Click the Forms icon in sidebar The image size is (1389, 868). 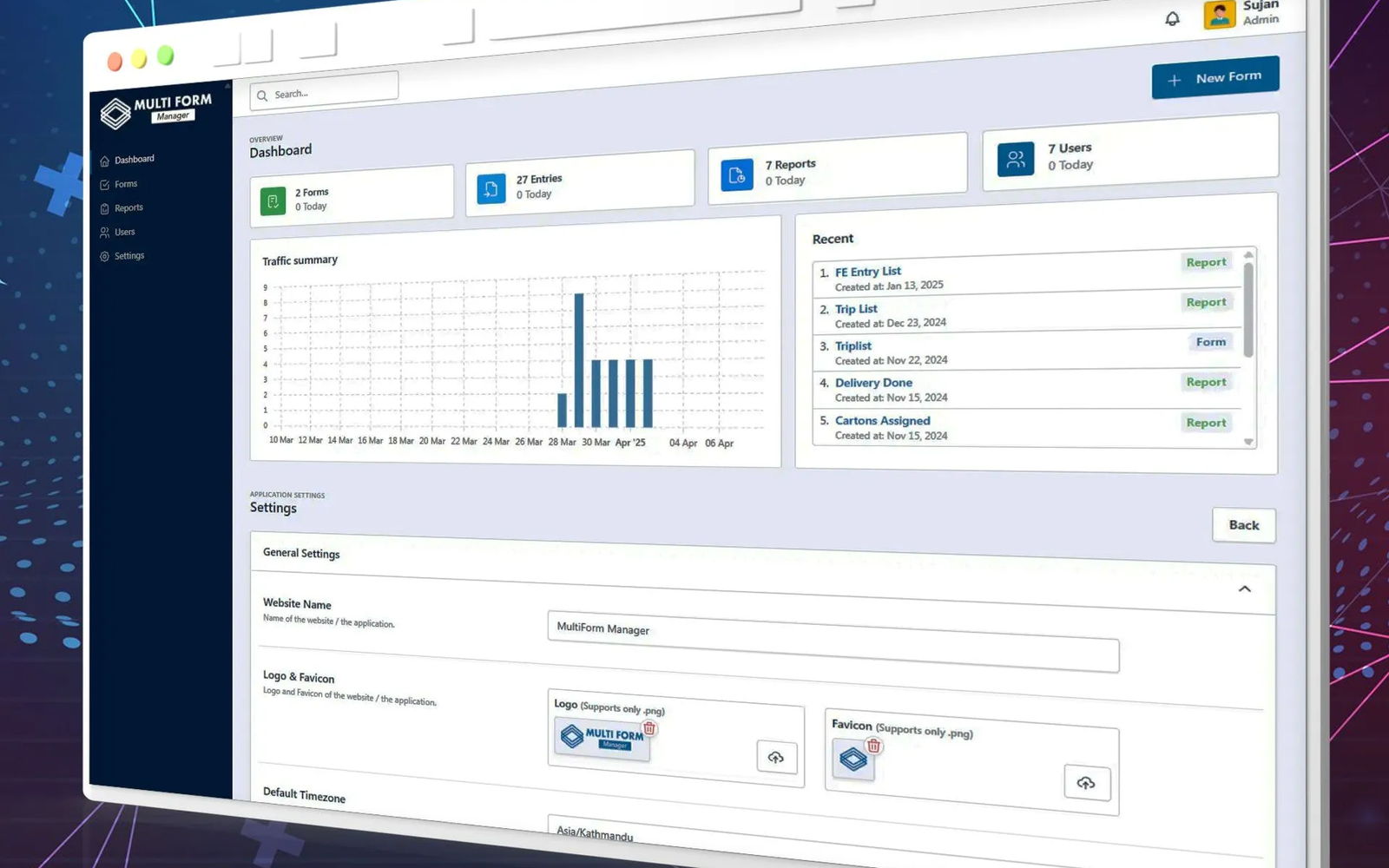(x=104, y=185)
